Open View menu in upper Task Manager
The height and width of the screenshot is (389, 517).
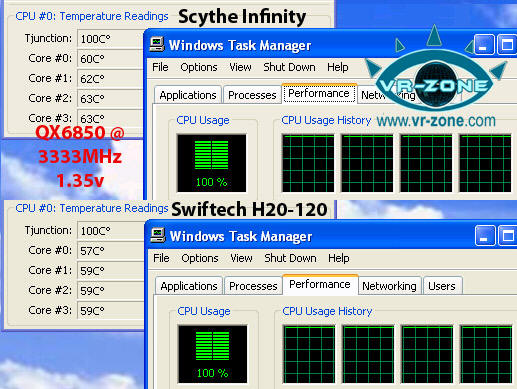click(240, 67)
